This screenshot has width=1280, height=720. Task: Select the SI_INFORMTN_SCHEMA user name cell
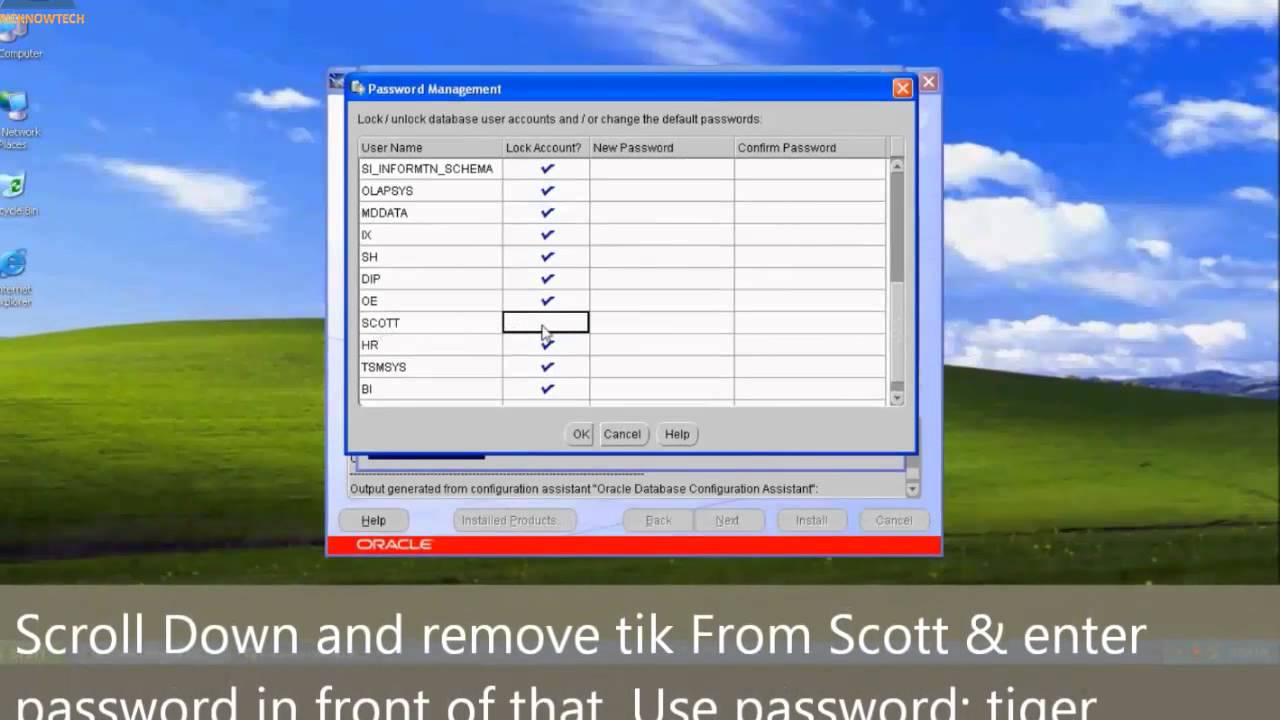point(430,169)
